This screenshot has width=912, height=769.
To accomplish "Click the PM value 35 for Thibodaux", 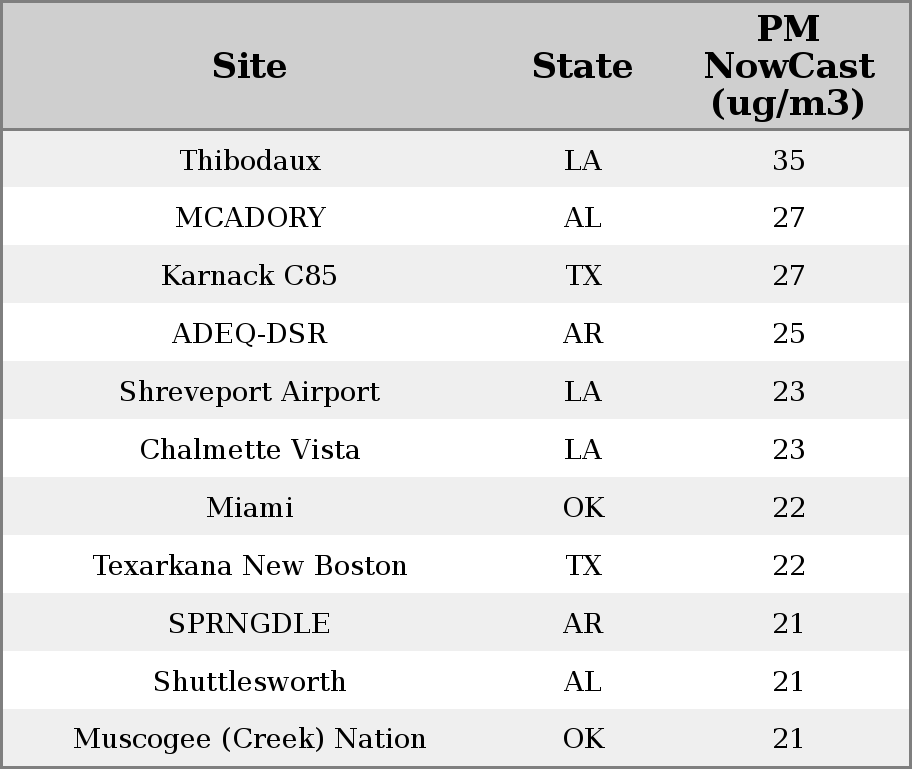I will pos(788,160).
